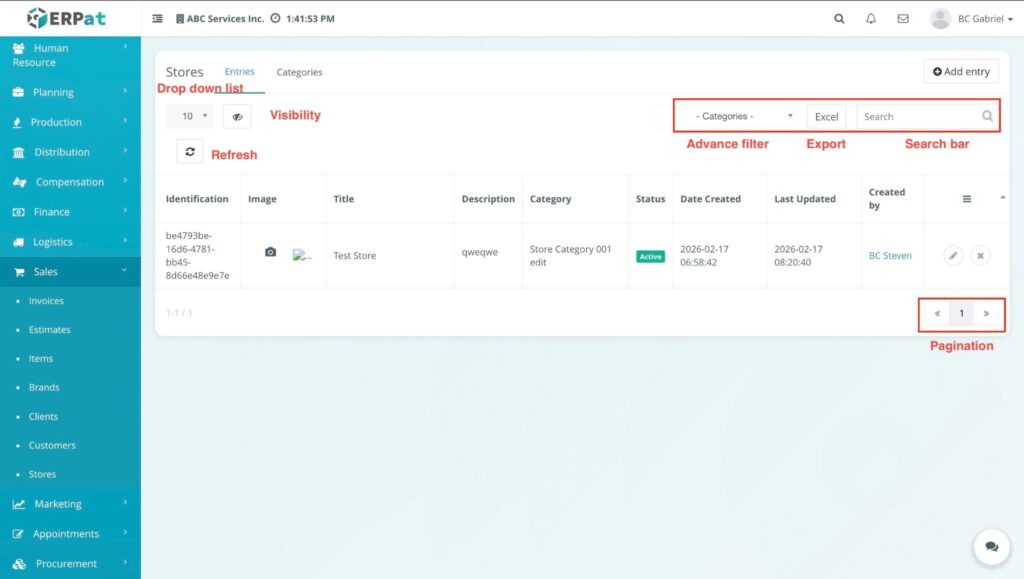
Task: Click the refresh table icon button
Action: [190, 151]
